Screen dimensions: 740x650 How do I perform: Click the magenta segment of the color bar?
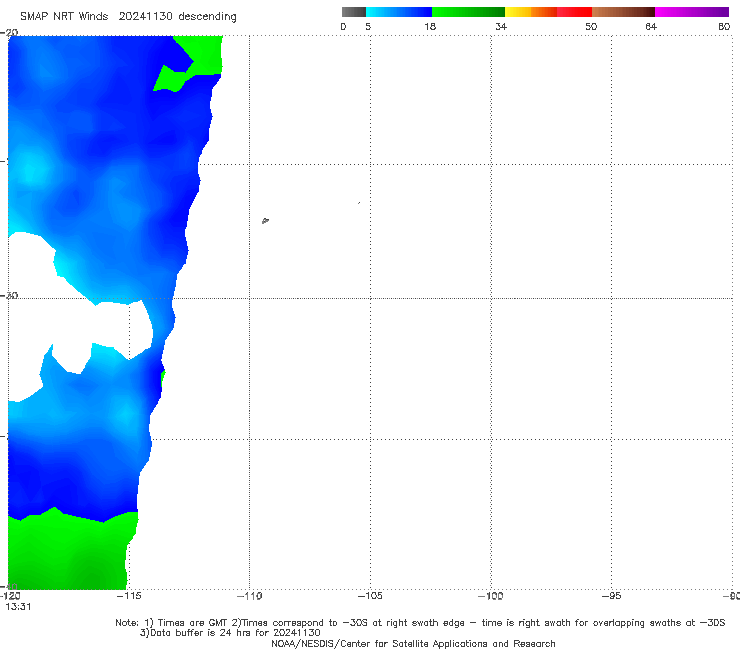(692, 12)
